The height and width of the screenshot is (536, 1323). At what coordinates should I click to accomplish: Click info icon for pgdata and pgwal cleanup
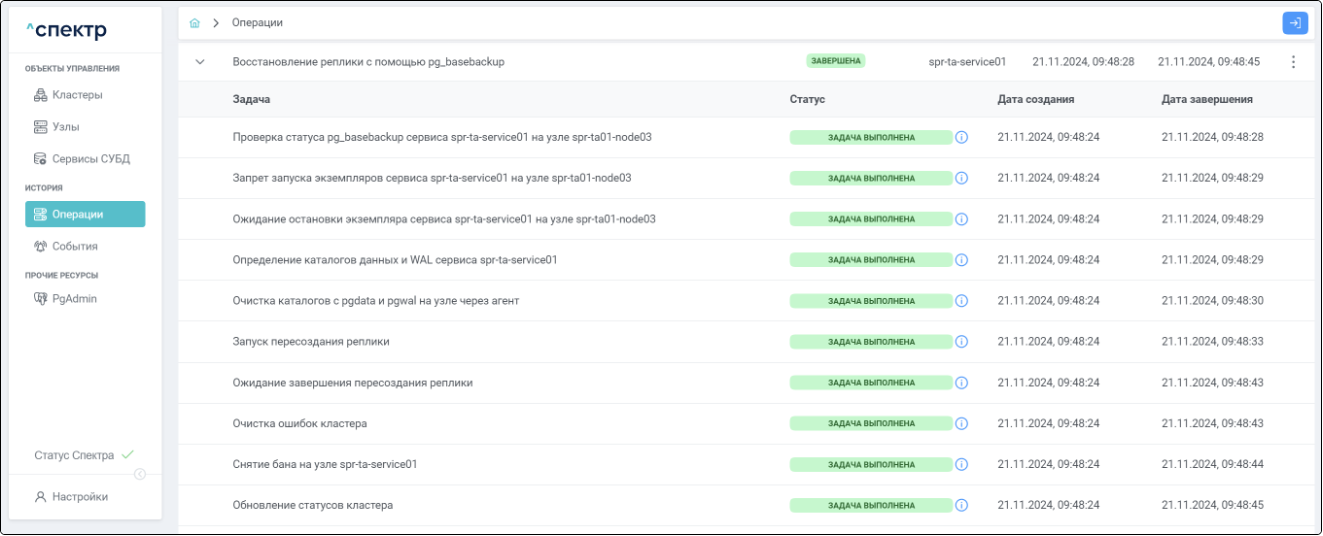(962, 301)
